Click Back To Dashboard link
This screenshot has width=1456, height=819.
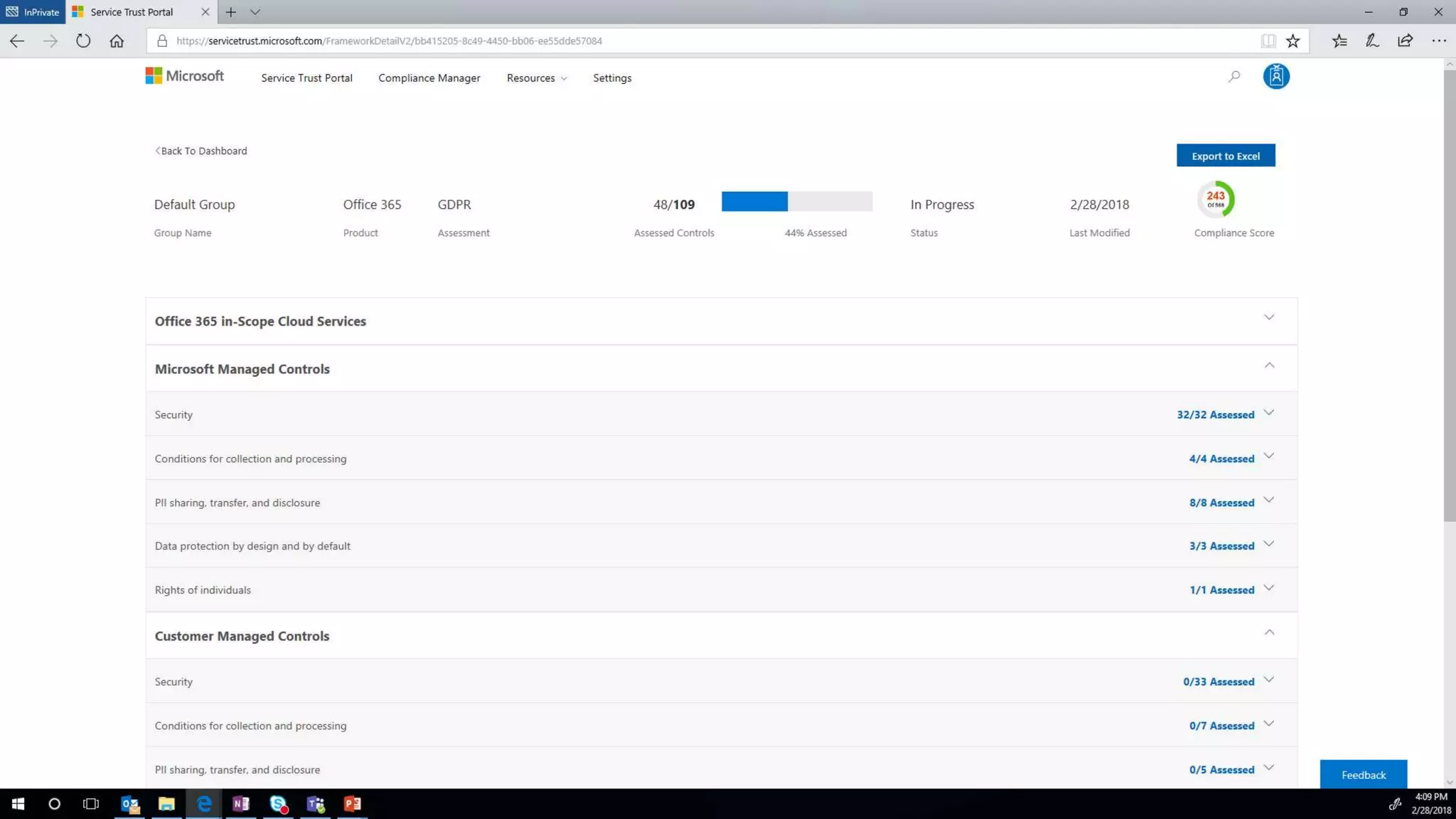point(202,151)
